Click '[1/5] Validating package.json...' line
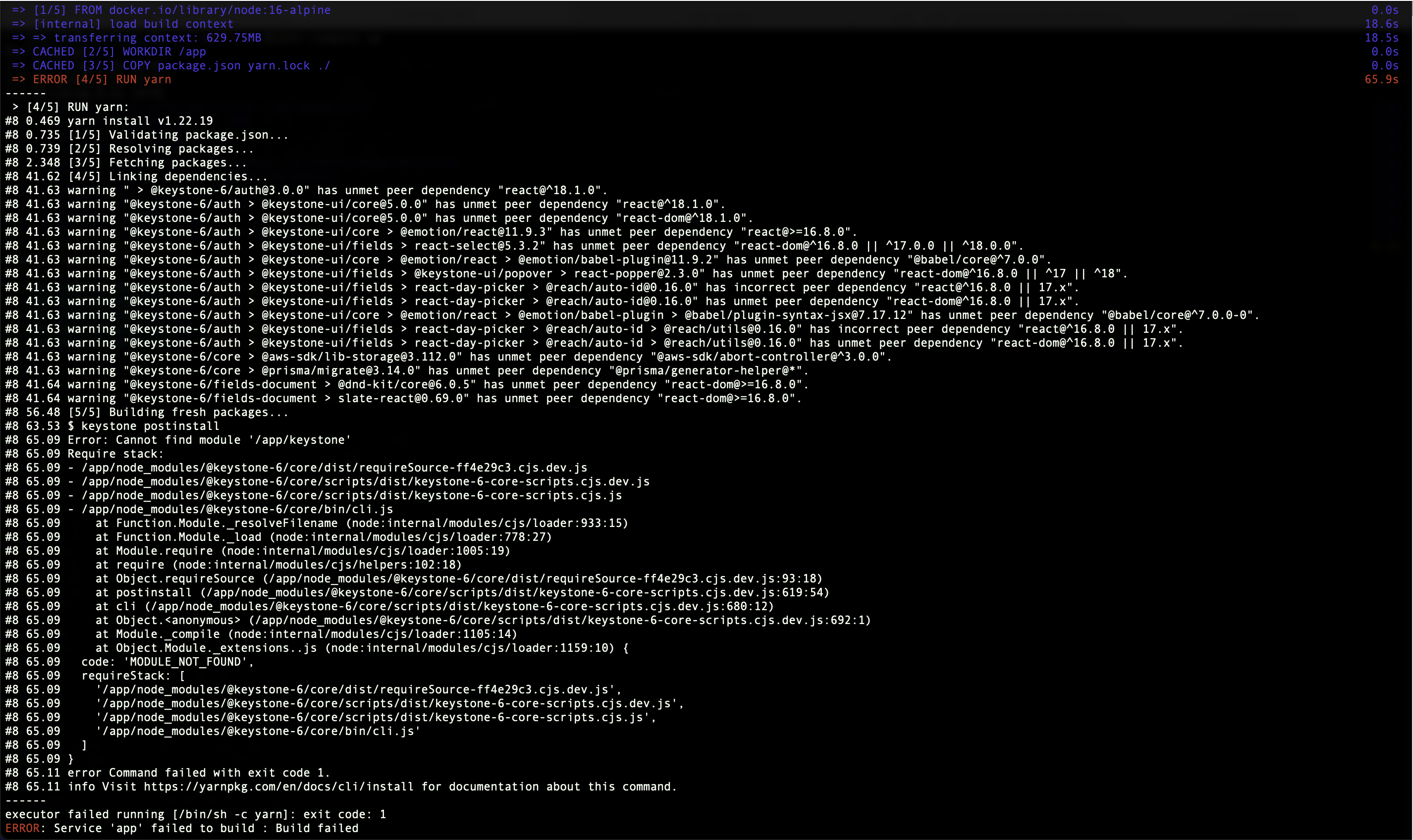 point(147,135)
